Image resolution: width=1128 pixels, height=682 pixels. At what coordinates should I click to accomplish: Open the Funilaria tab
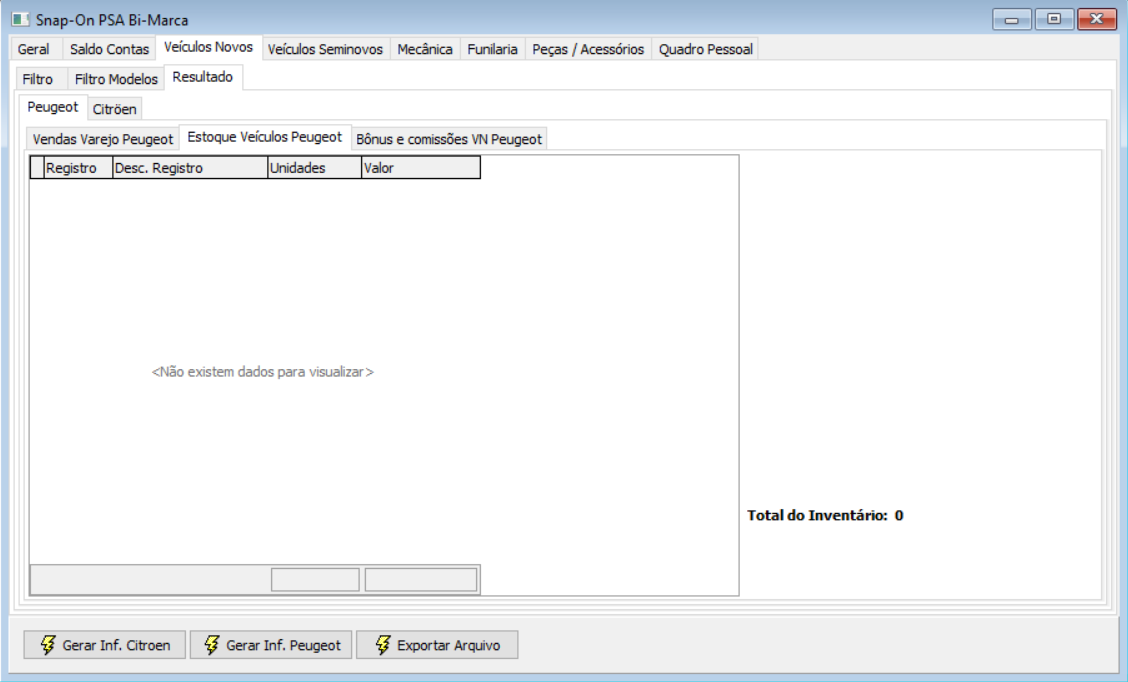point(493,49)
